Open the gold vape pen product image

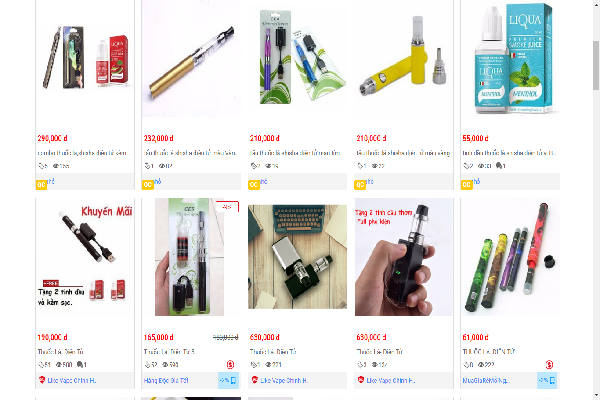coord(191,58)
